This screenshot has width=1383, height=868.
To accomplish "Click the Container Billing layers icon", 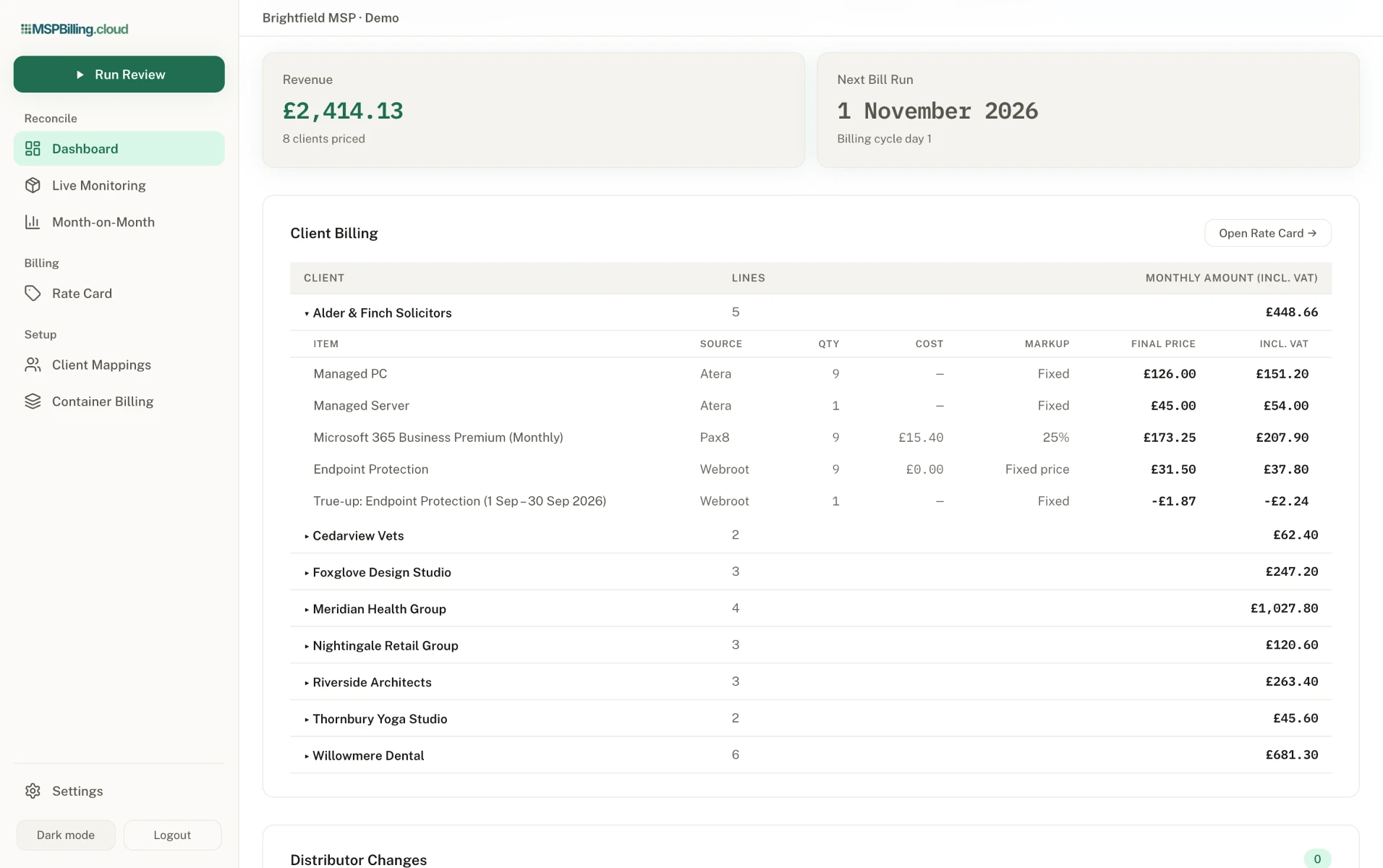I will pos(33,401).
